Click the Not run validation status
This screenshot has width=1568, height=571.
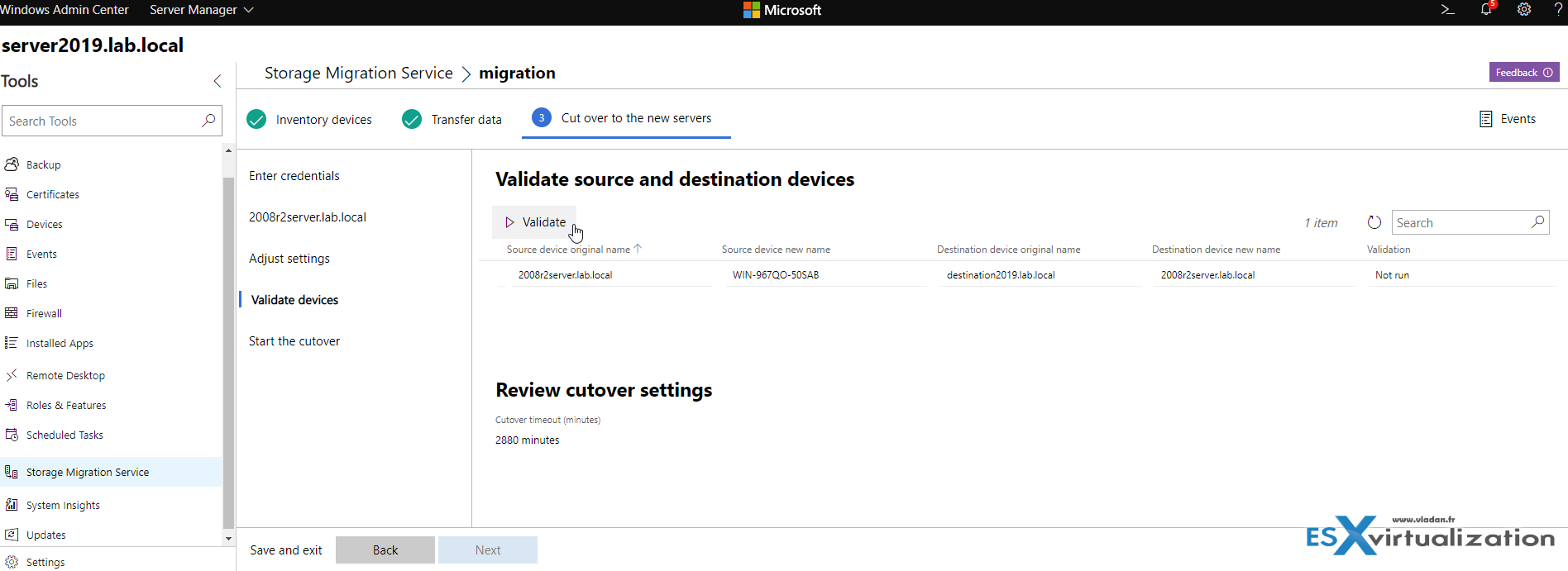1392,275
